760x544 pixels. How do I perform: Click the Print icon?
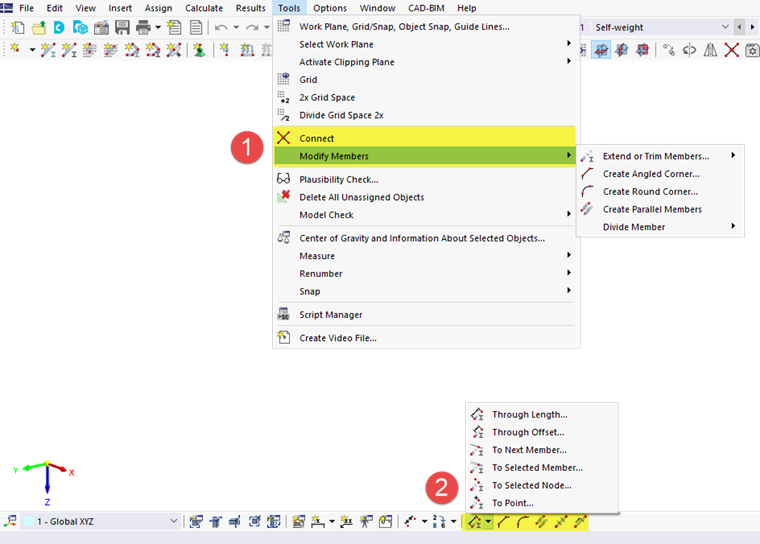coord(143,27)
